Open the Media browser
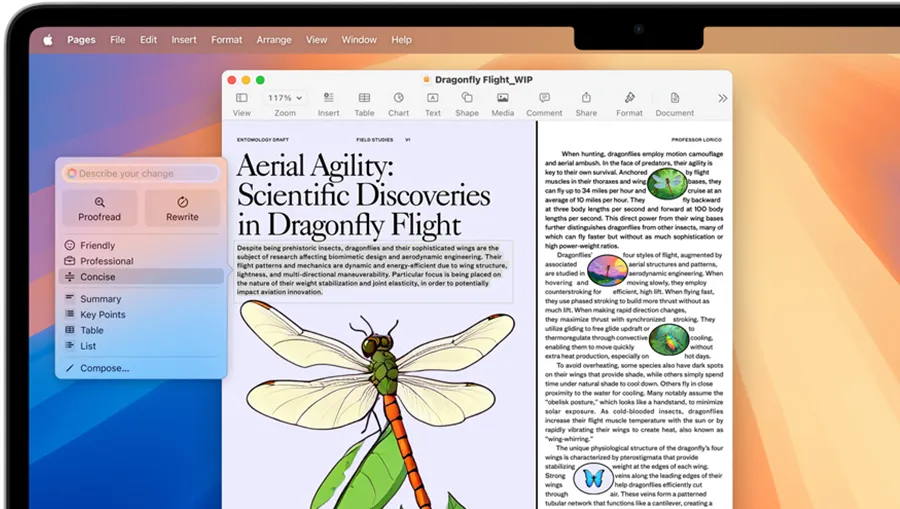Screen dimensions: 900x509 coord(502,98)
